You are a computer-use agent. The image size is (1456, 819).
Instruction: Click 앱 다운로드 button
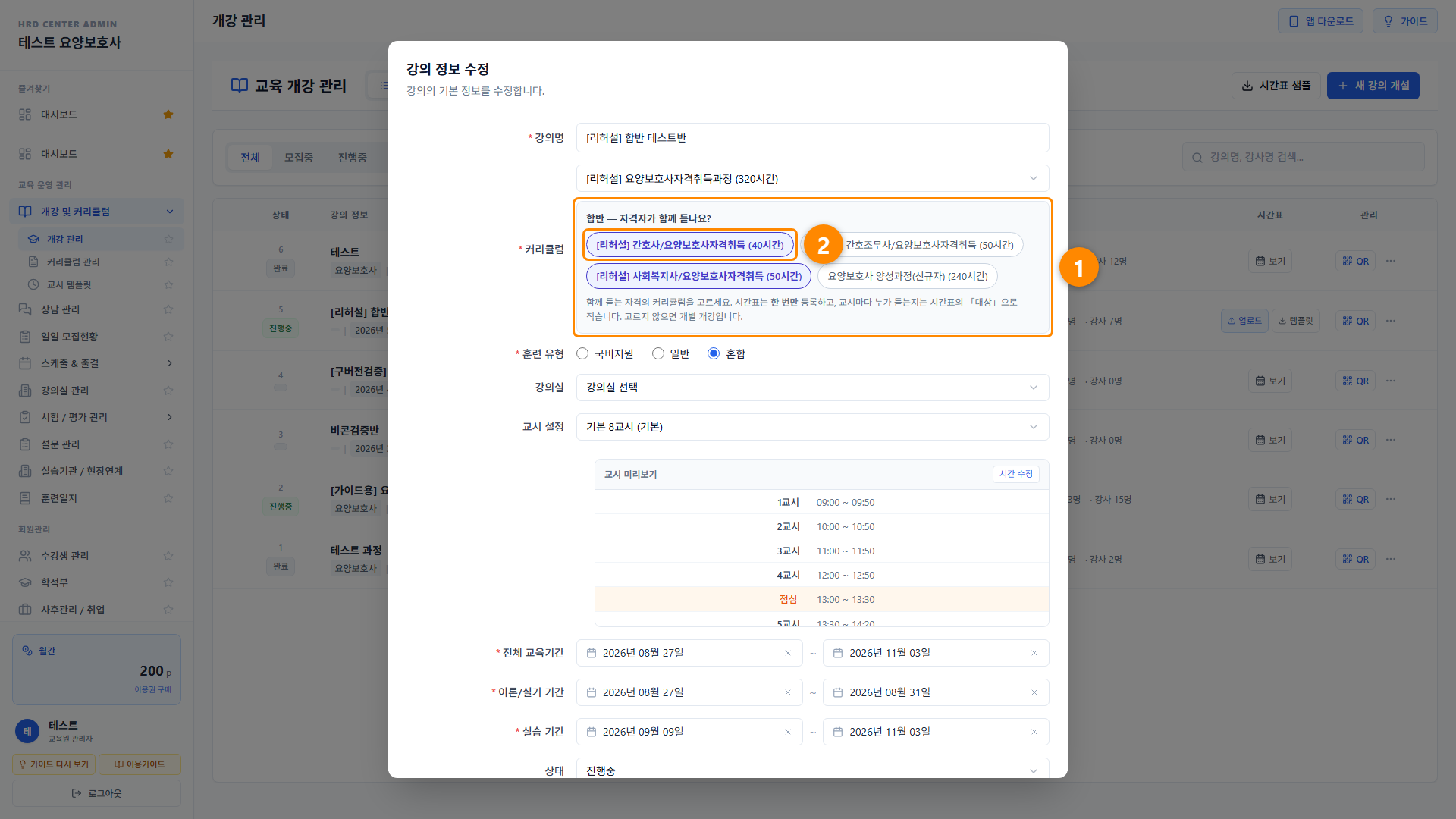(x=1320, y=21)
